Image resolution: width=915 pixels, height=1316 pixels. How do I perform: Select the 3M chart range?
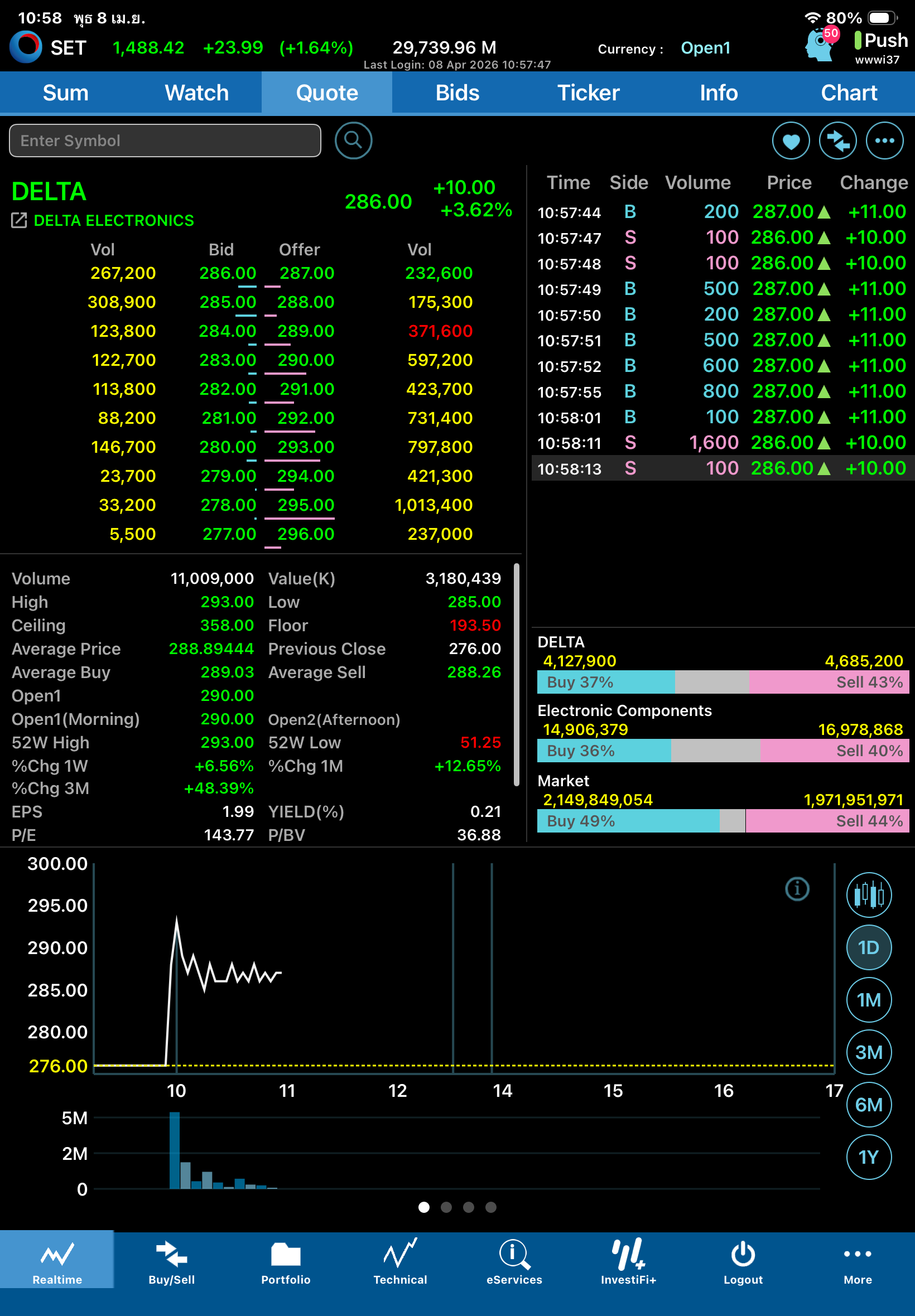869,1052
